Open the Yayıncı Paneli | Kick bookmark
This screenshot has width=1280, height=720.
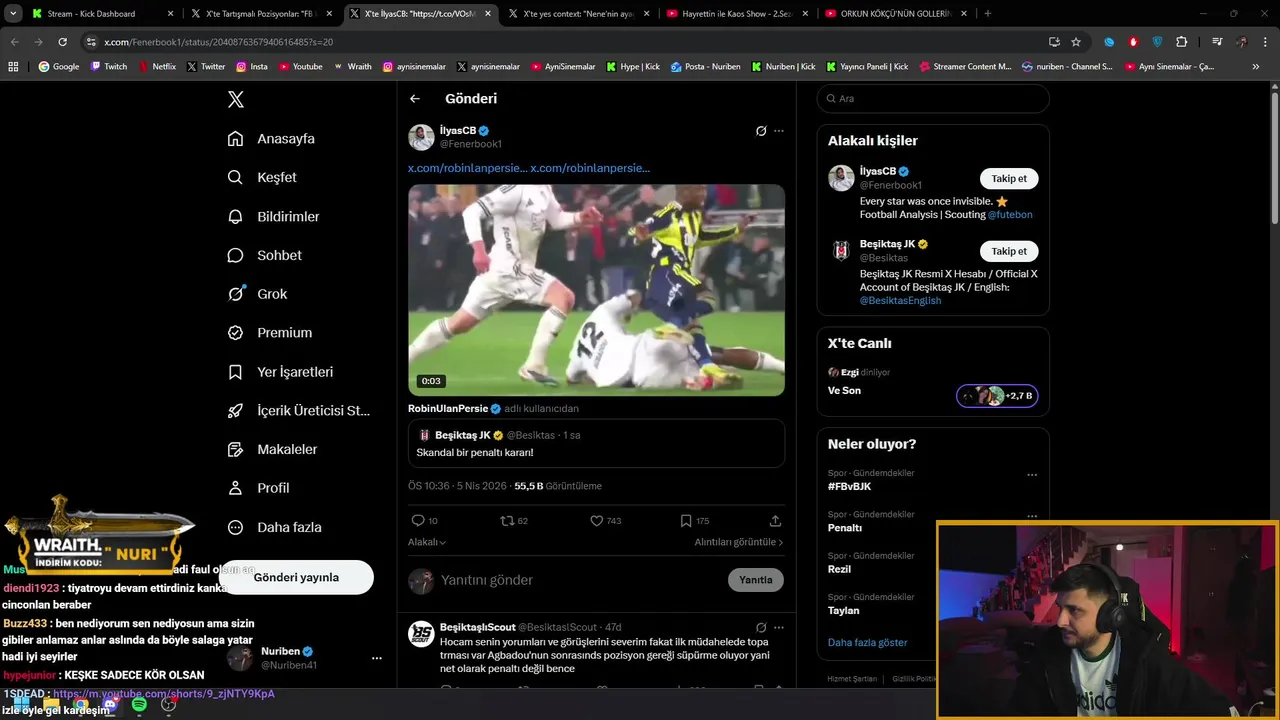[x=866, y=67]
